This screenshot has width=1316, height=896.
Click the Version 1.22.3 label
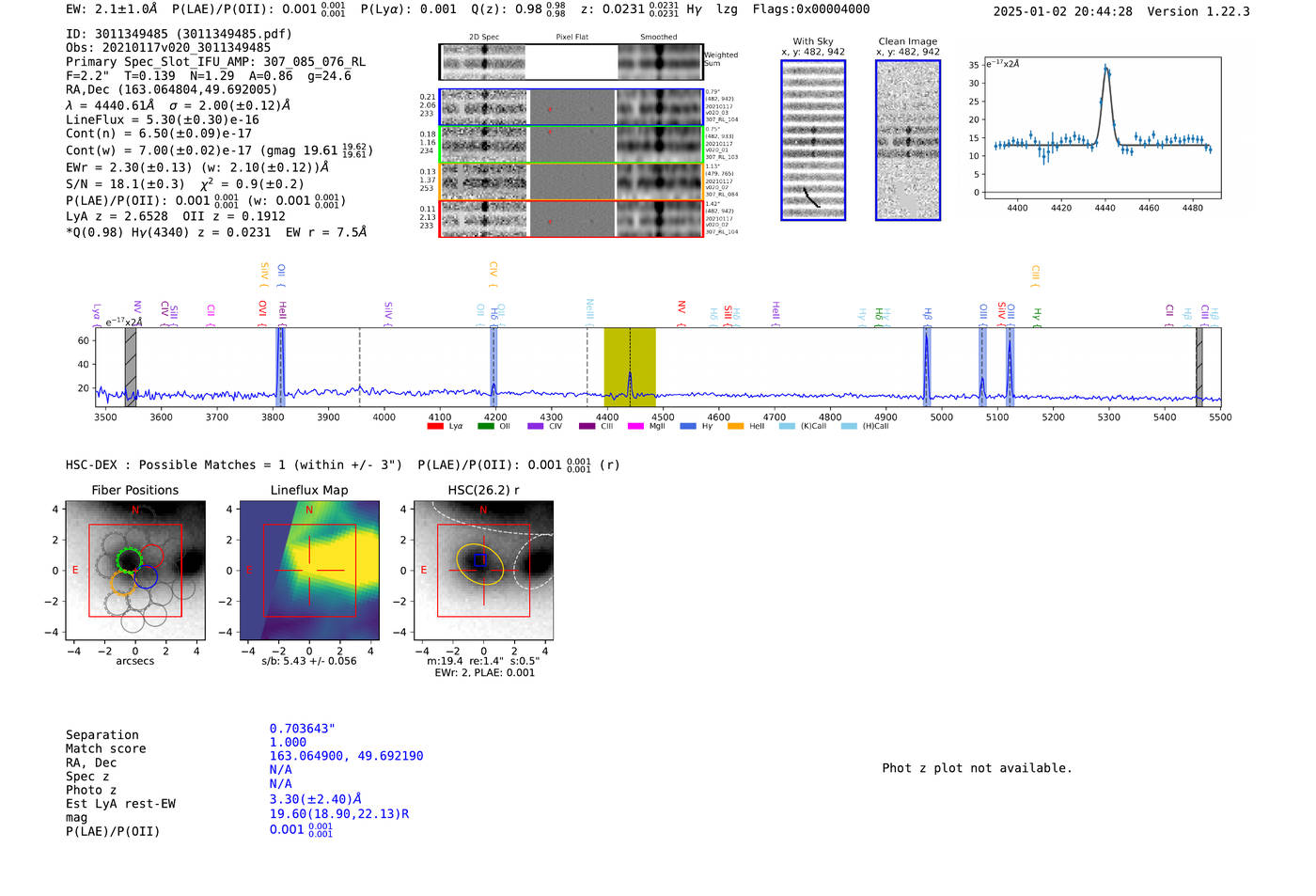1198,11
